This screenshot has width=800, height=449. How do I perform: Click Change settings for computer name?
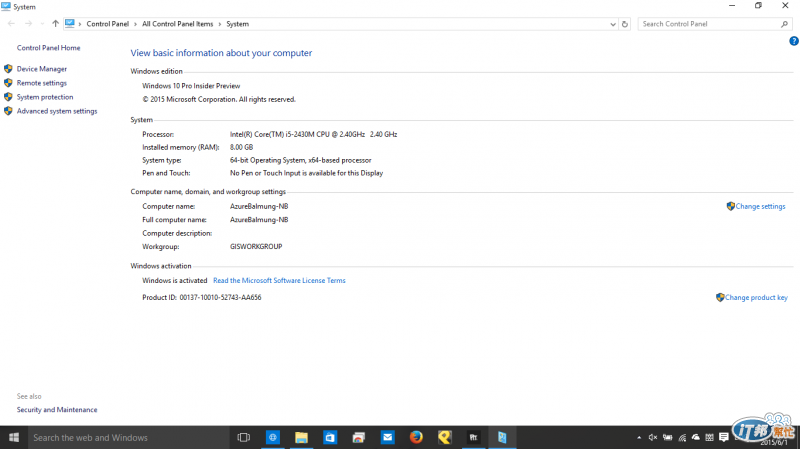coord(760,206)
